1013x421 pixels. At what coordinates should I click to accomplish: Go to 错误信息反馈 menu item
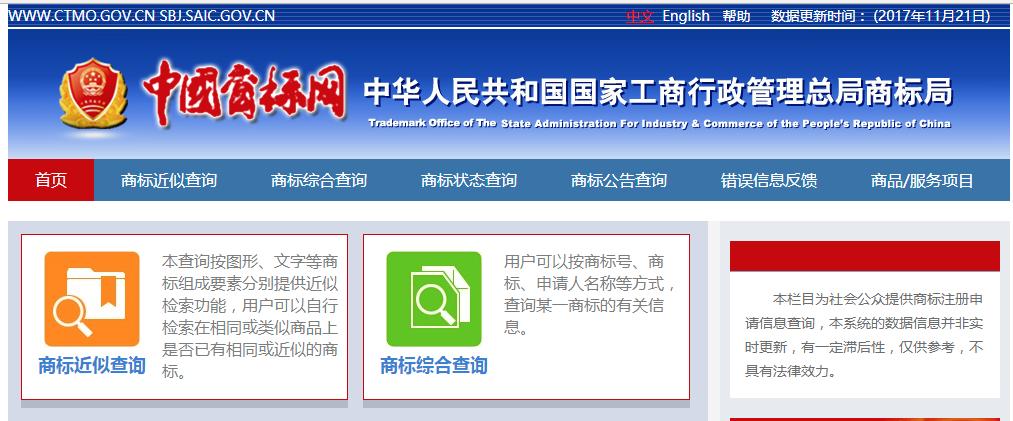[769, 180]
